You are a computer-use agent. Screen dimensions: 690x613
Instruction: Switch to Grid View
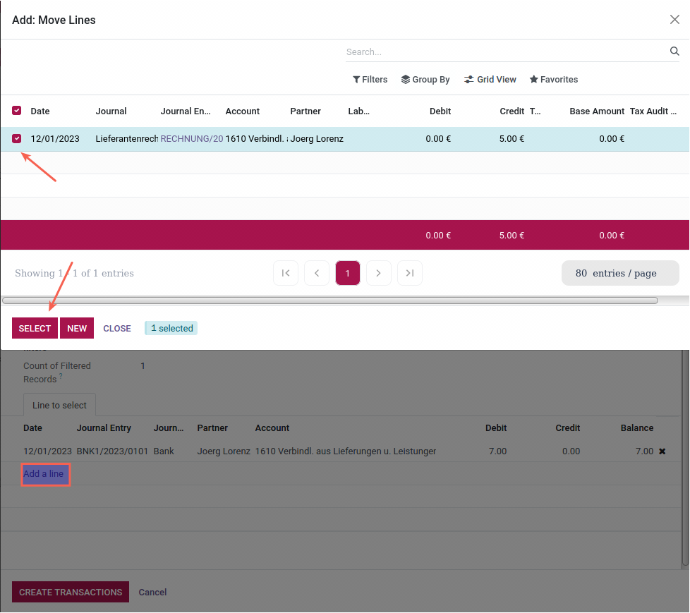490,80
